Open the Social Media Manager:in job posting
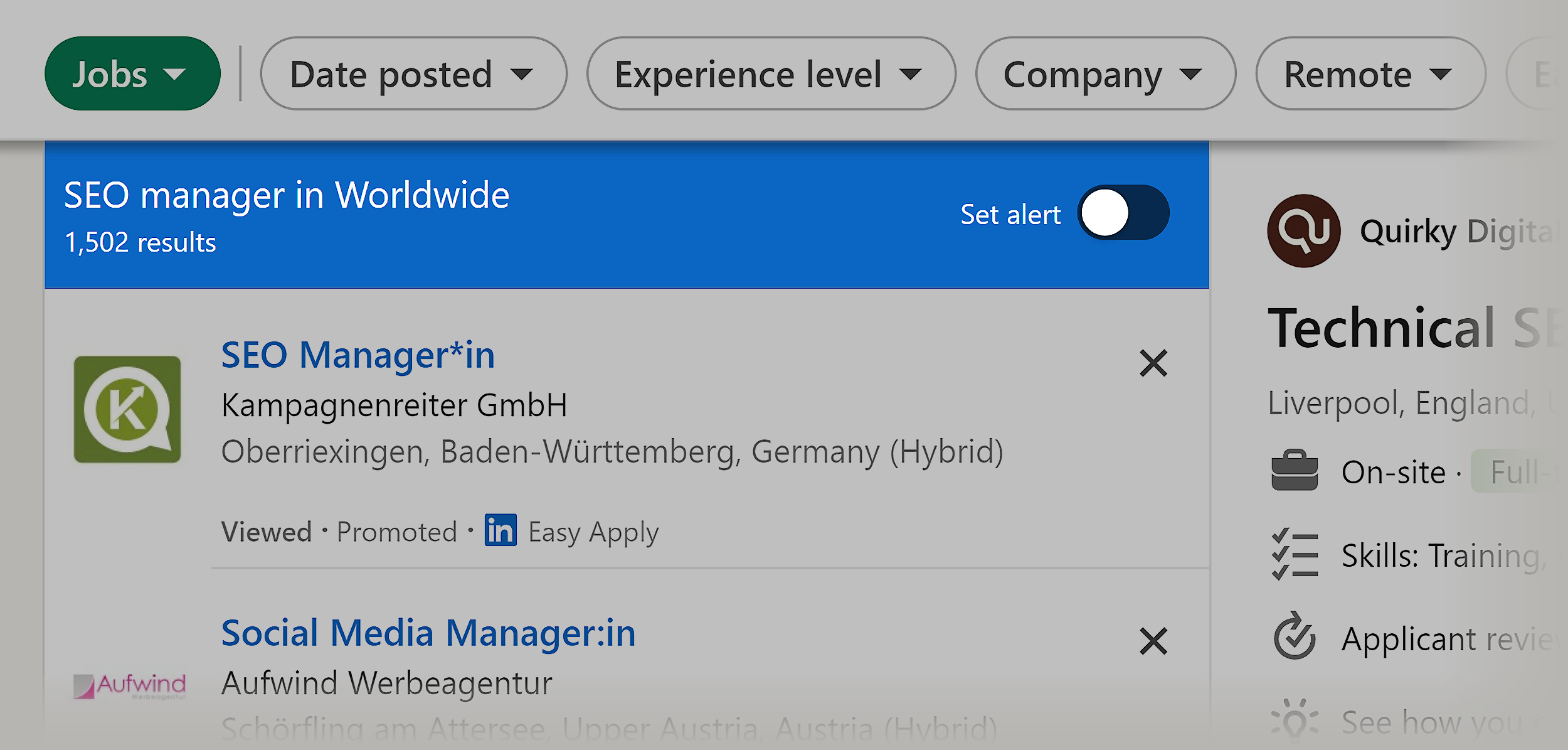This screenshot has height=750, width=1568. pyautogui.click(x=429, y=633)
